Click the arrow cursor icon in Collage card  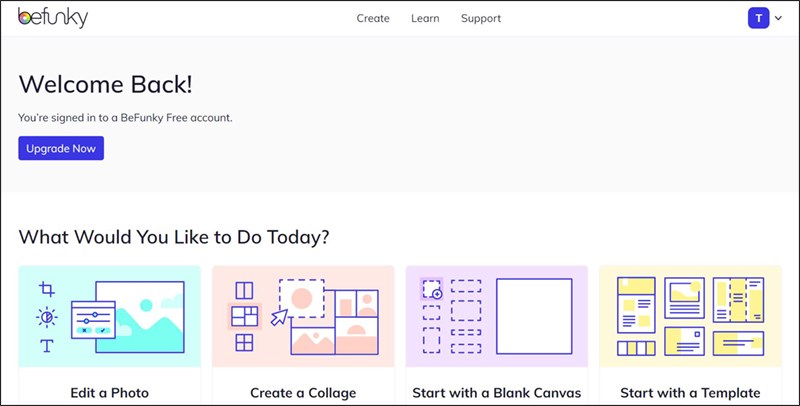(x=279, y=317)
